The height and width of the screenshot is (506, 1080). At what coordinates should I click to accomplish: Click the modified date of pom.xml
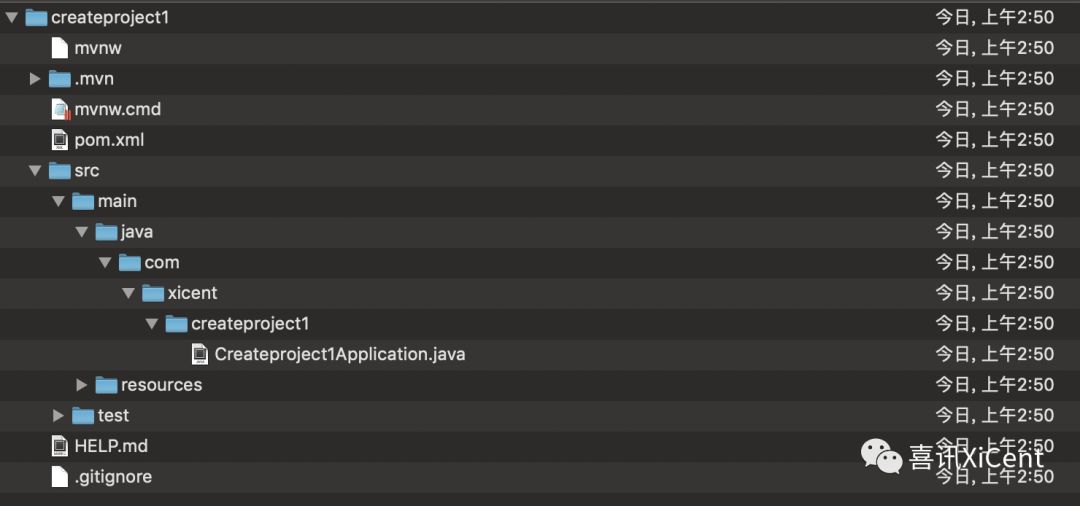click(x=994, y=140)
